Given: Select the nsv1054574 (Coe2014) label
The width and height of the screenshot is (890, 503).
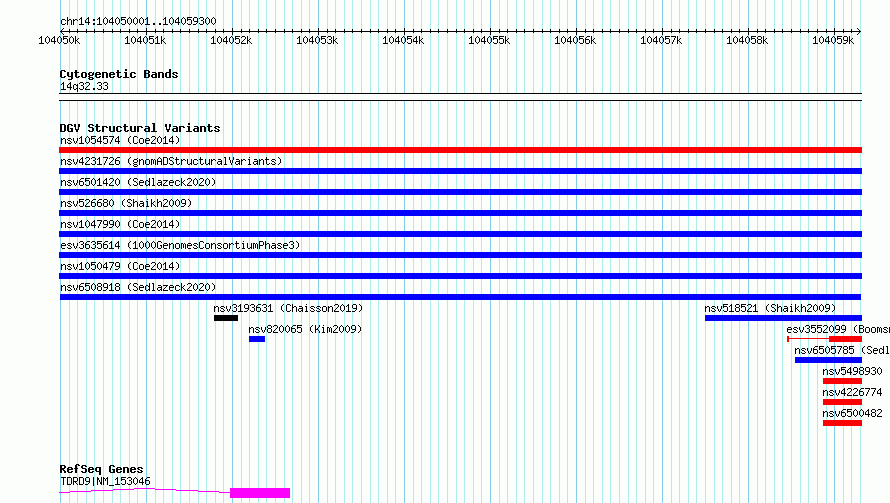Looking at the screenshot, I should (120, 140).
